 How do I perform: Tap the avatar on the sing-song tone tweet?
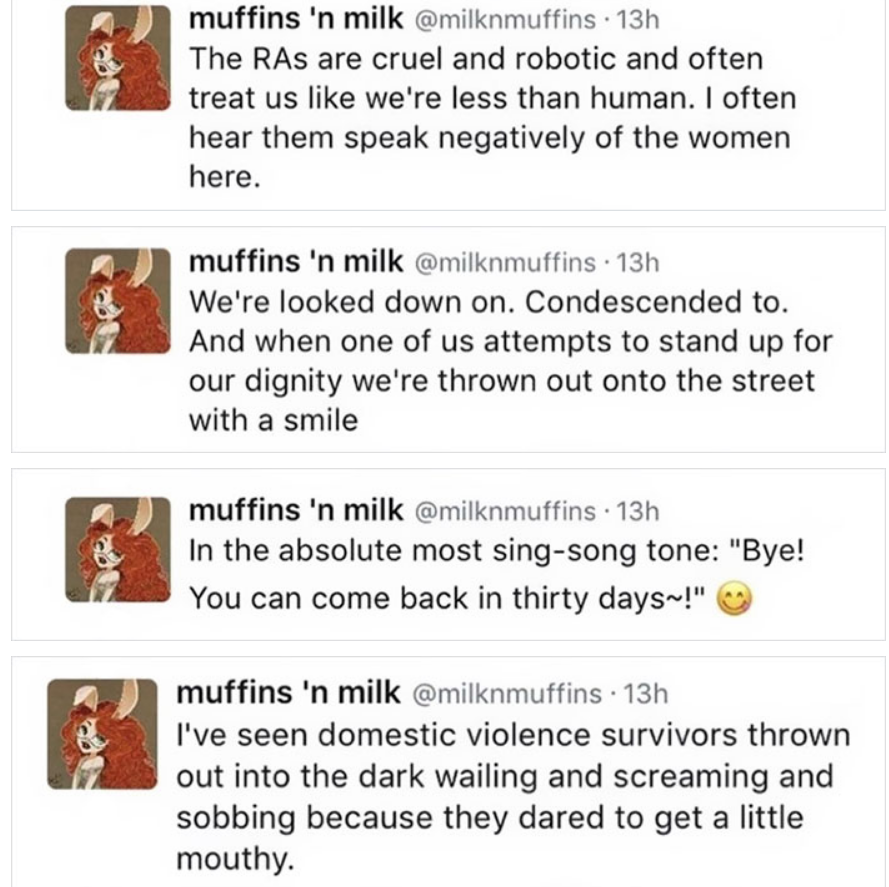[111, 548]
